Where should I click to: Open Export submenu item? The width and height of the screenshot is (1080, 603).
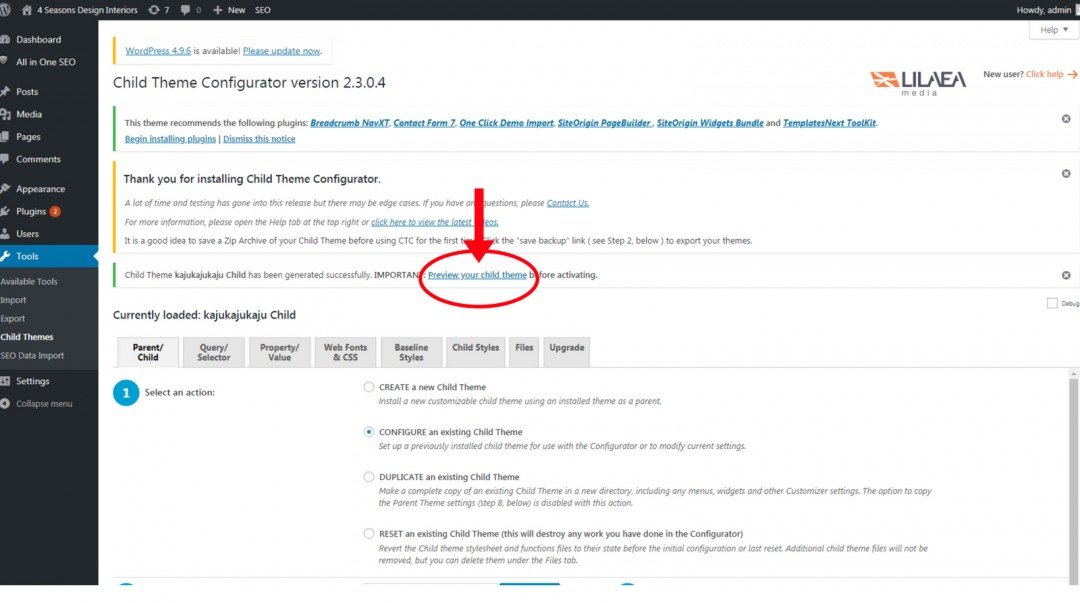click(12, 318)
